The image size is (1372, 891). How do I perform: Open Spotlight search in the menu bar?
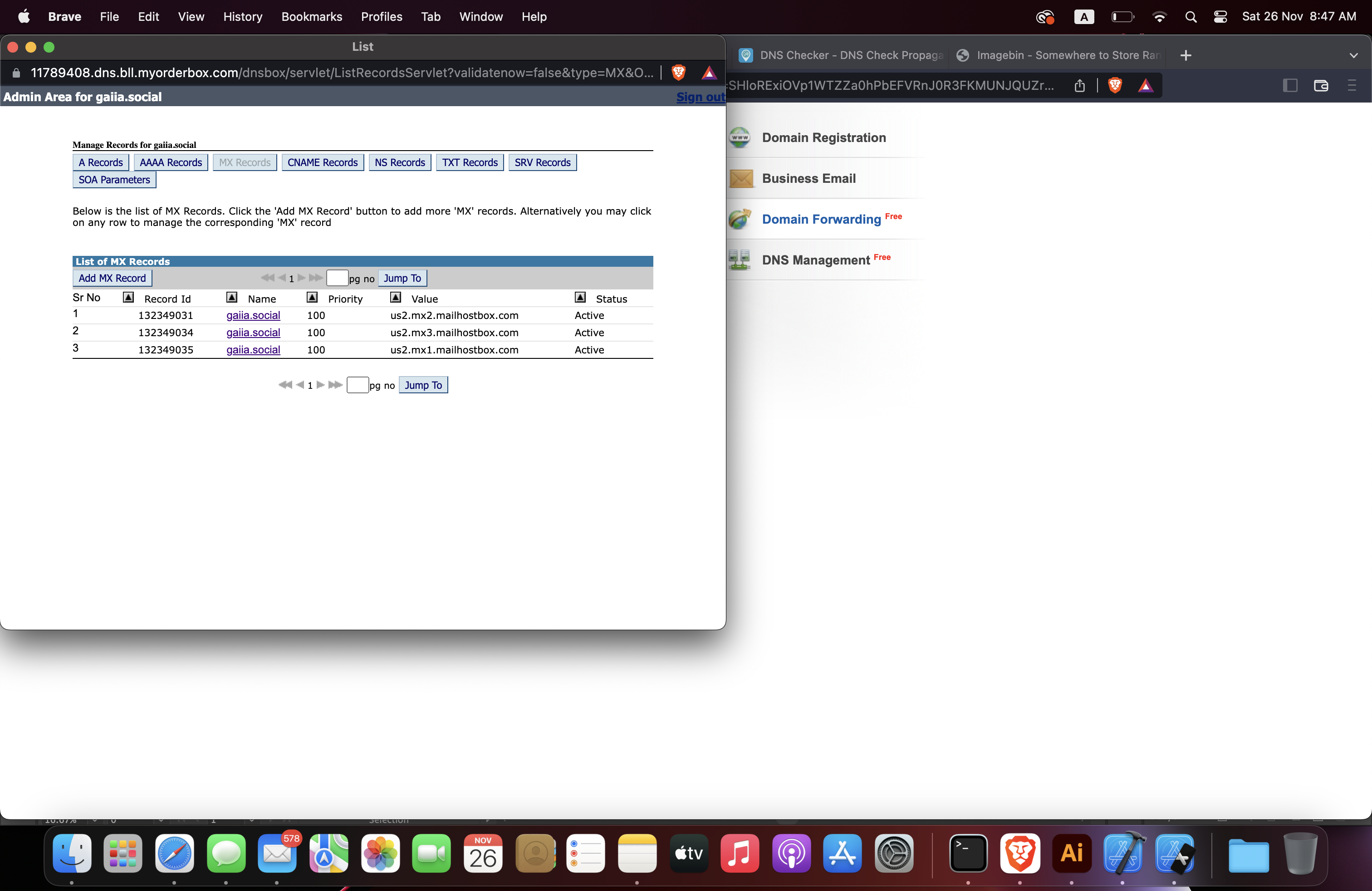(1191, 17)
